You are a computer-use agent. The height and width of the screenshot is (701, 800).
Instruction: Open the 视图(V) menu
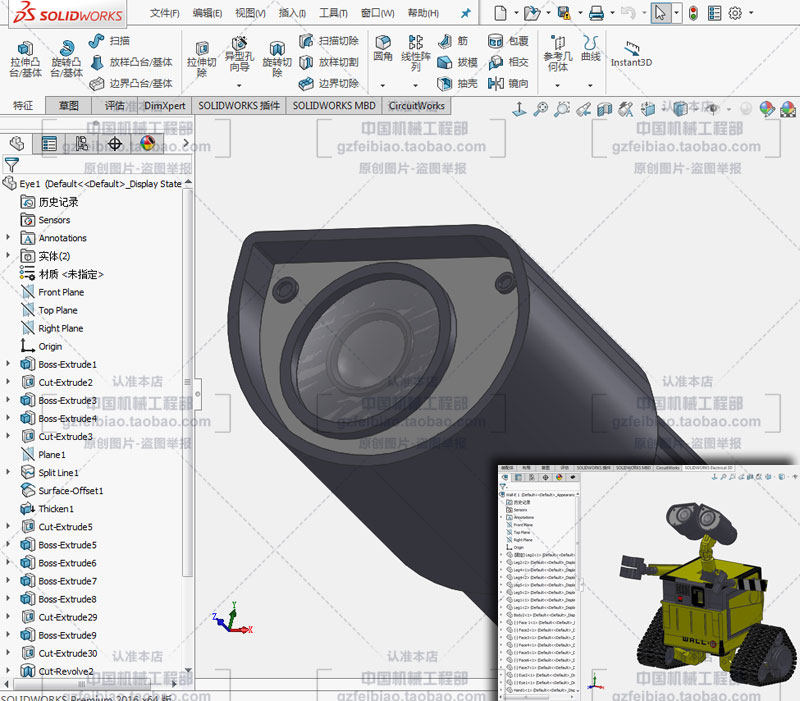(250, 13)
